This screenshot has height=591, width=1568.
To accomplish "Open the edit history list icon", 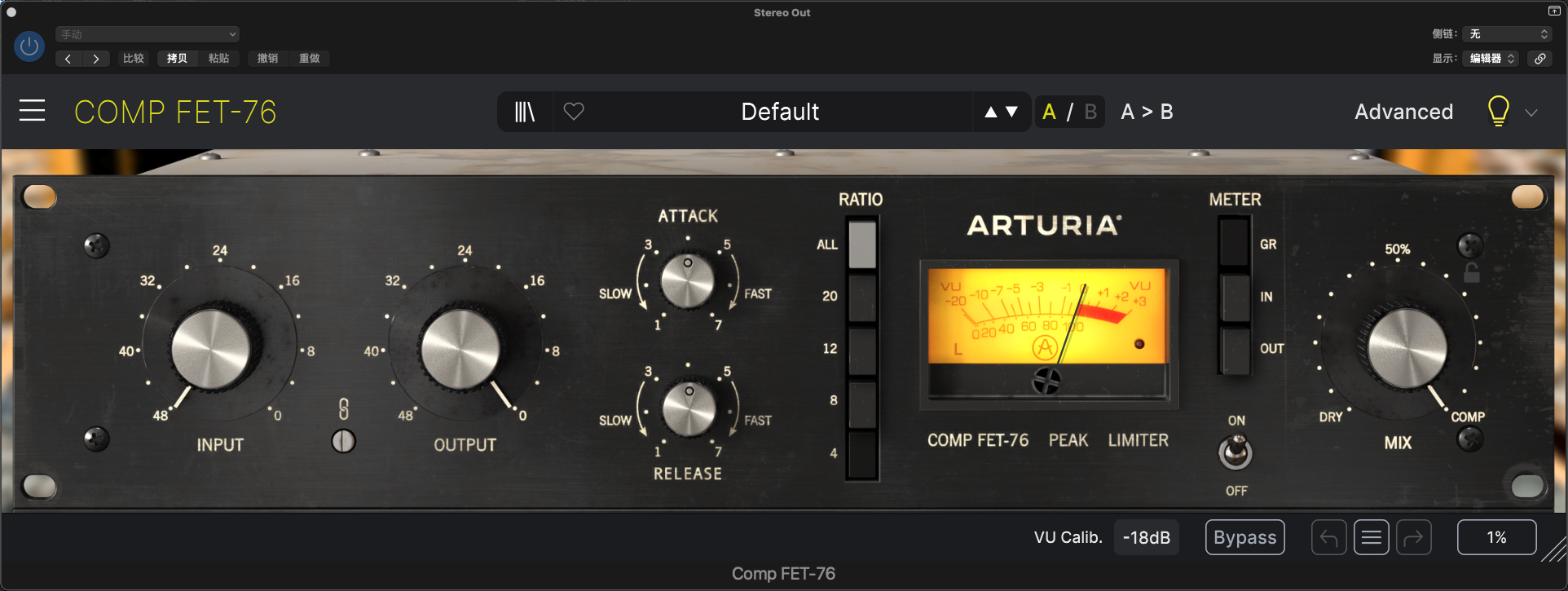I will click(x=1371, y=538).
